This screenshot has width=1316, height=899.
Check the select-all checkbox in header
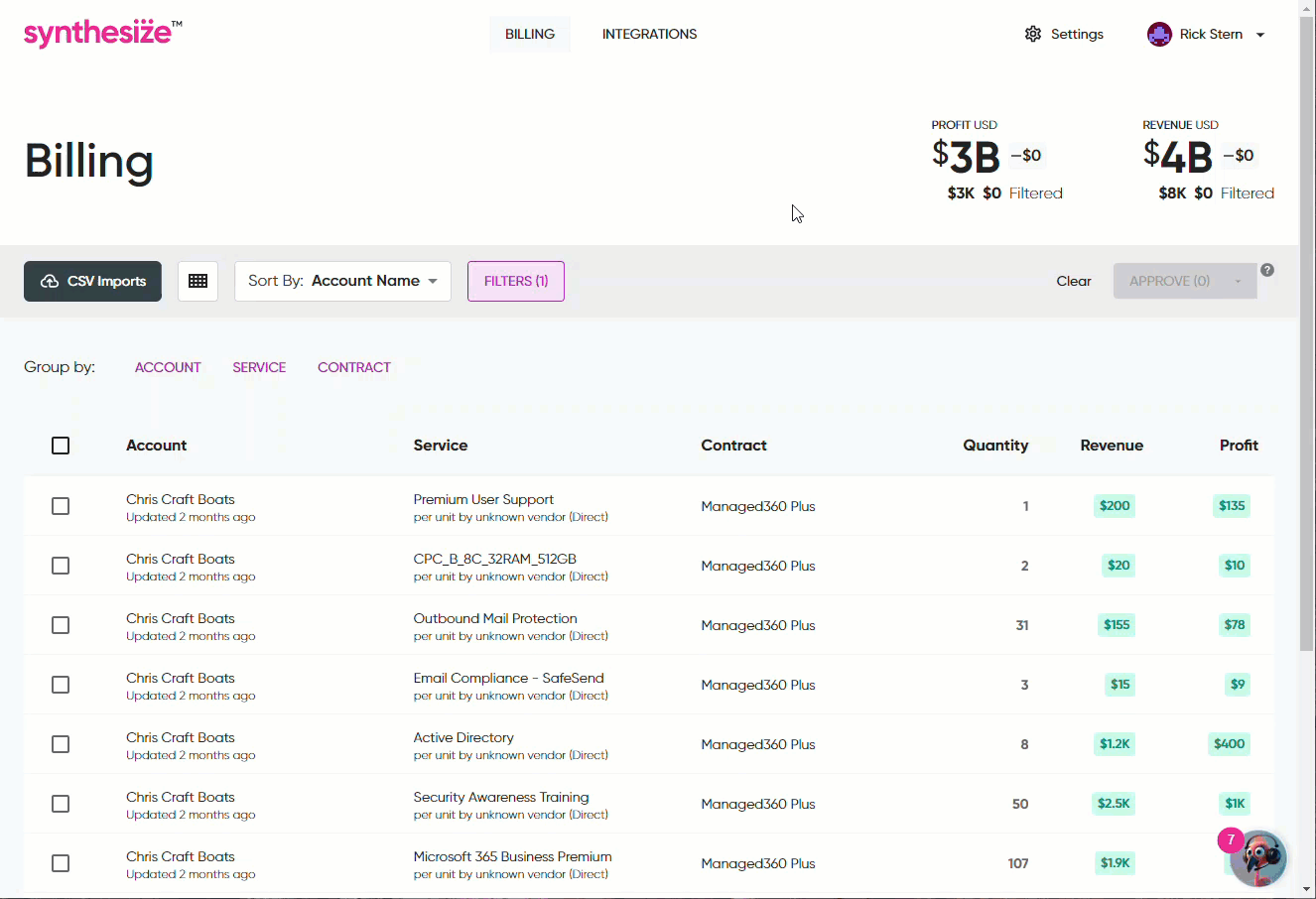(61, 446)
